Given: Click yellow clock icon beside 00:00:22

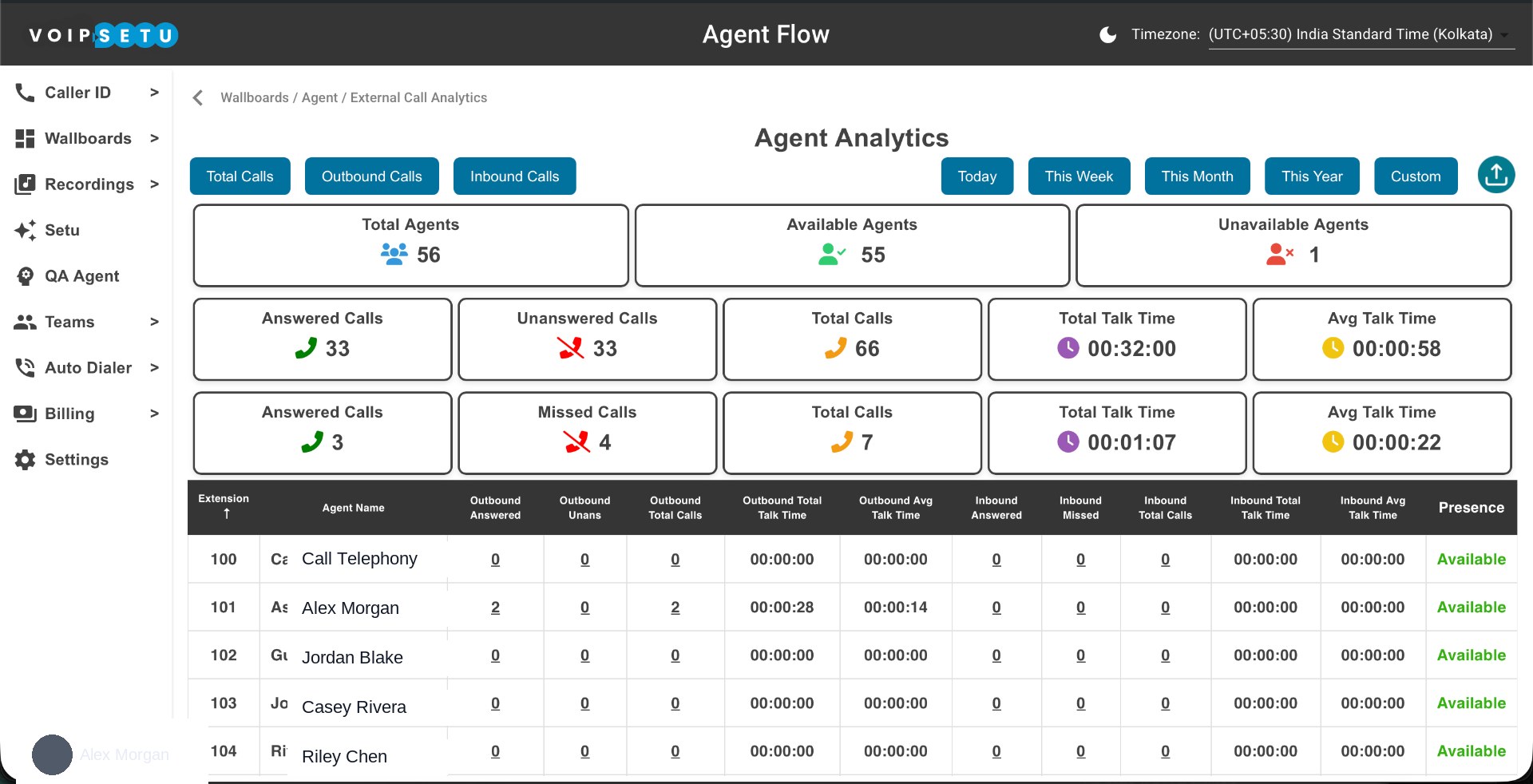Looking at the screenshot, I should [1333, 442].
